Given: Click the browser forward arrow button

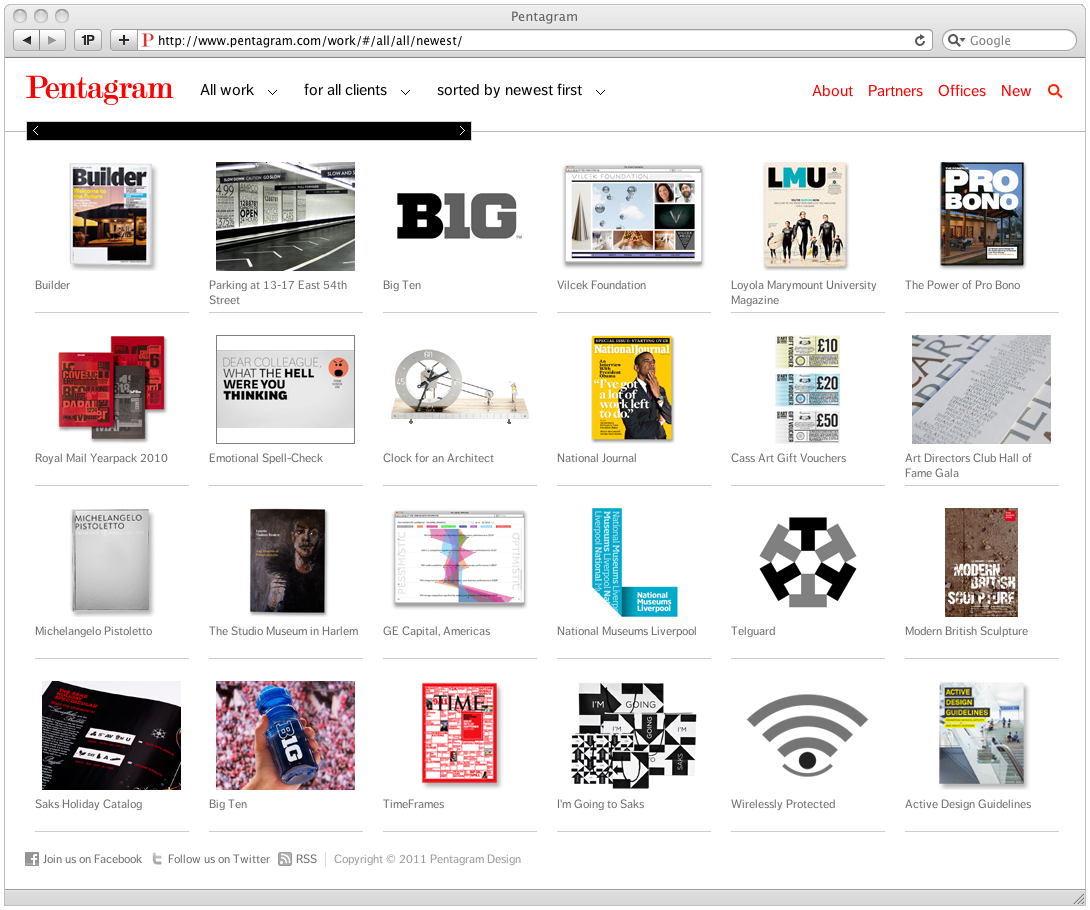Looking at the screenshot, I should [53, 40].
